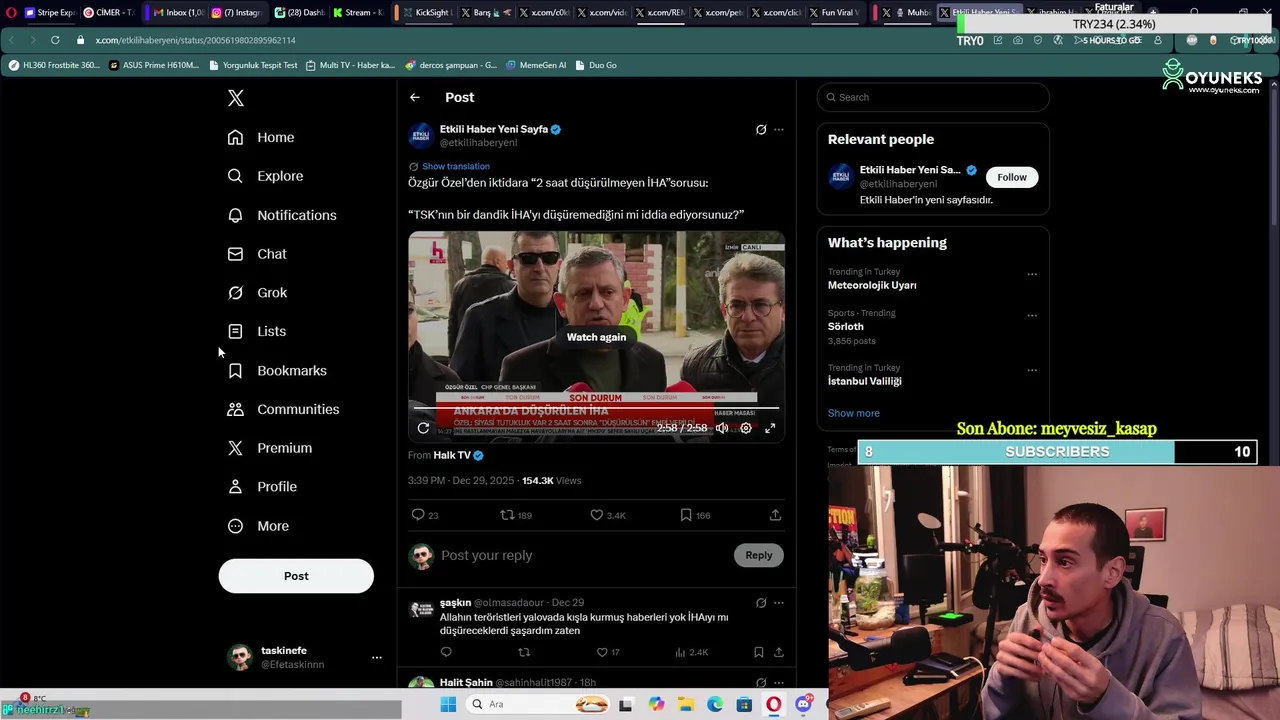Click the video progress bar
This screenshot has width=1280, height=720.
pos(596,408)
